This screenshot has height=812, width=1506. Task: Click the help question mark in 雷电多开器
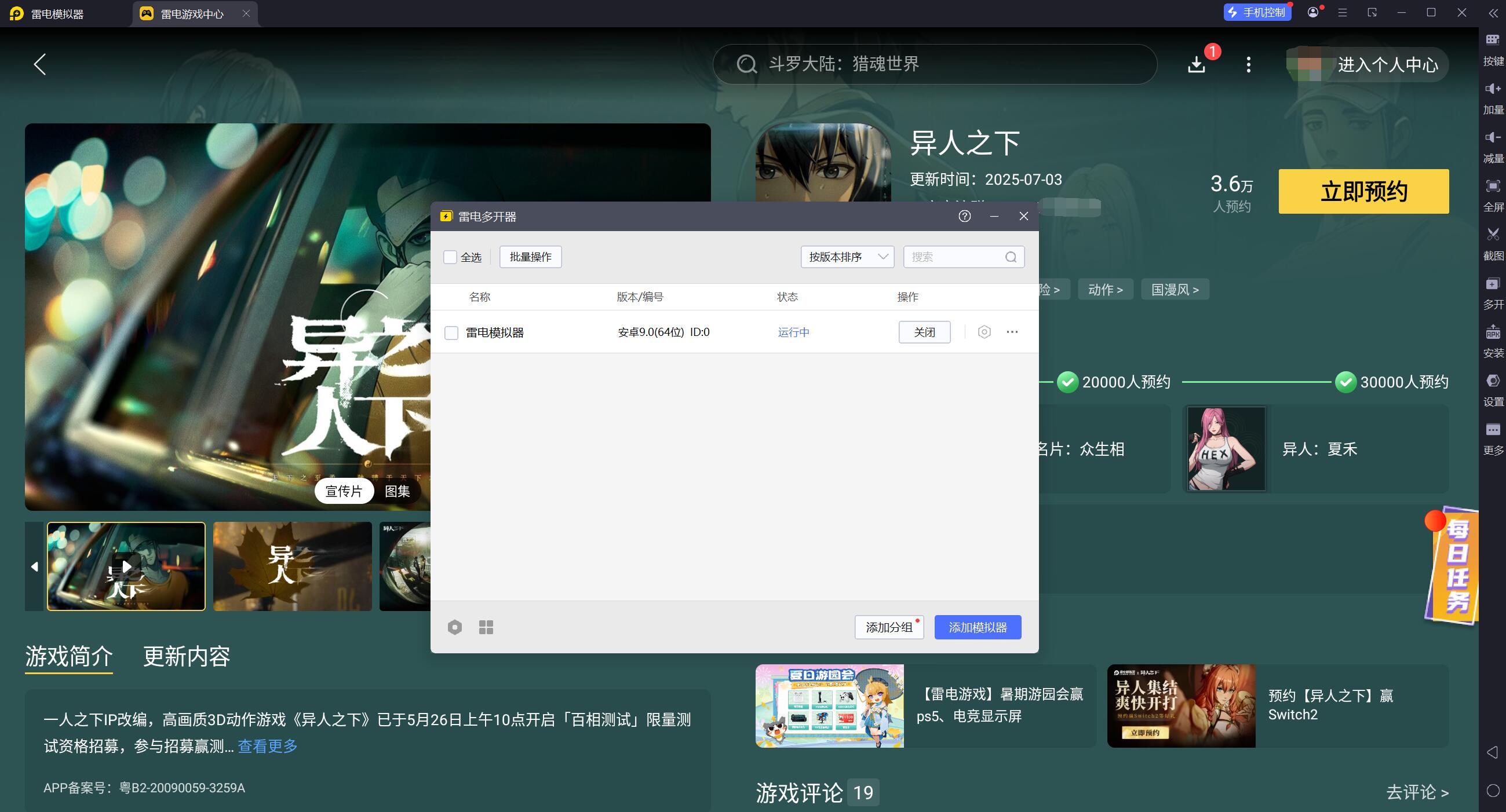point(965,216)
